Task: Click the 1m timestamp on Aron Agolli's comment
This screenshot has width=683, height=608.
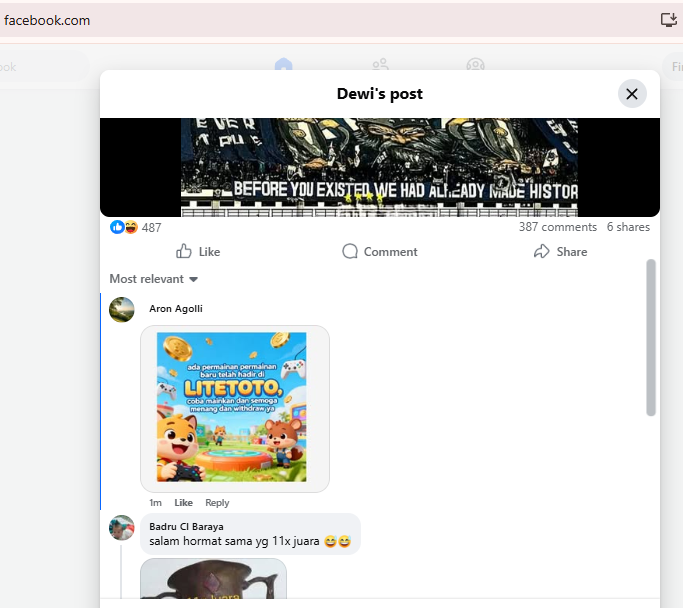Action: point(155,503)
